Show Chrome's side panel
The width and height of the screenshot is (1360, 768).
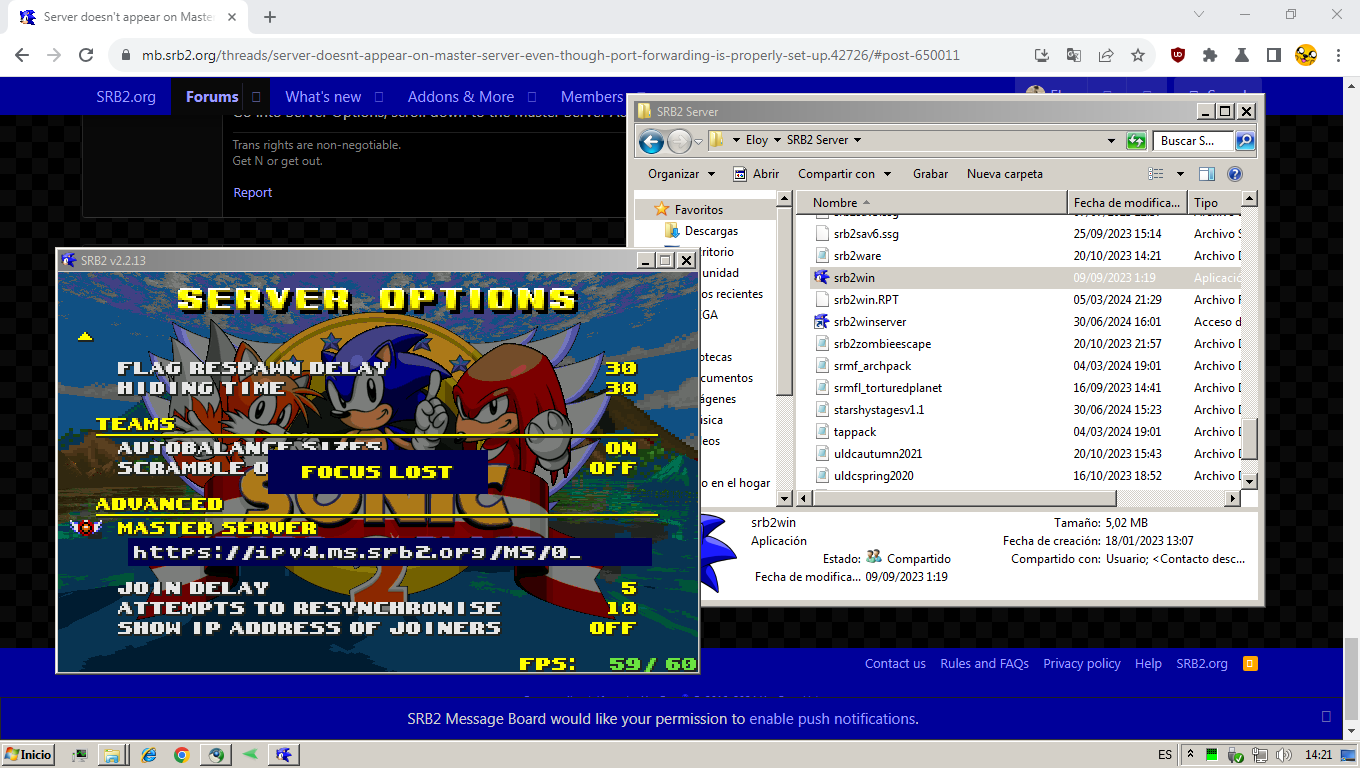(1274, 55)
